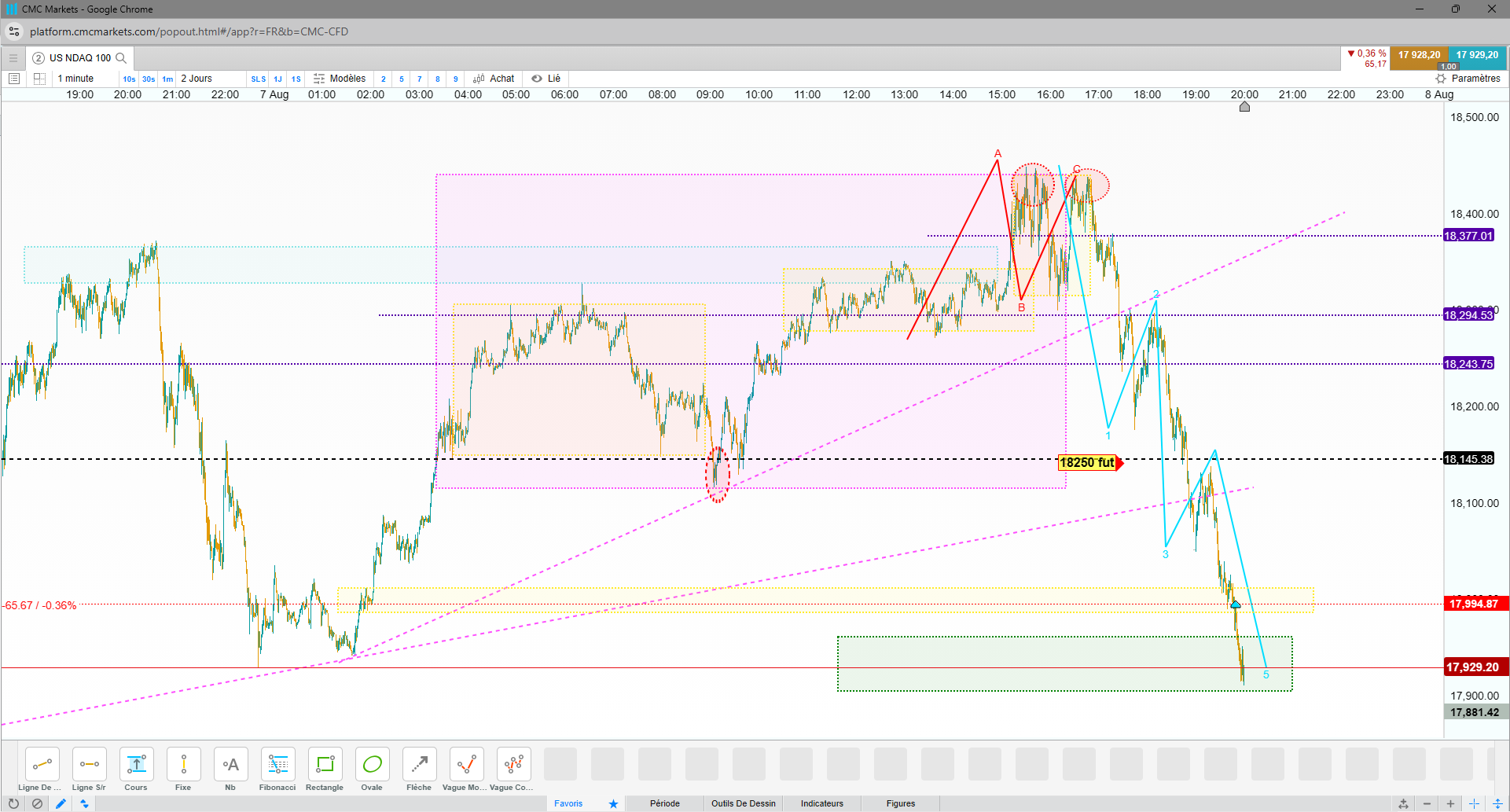Click the horizontal autoscale icon at bottom right
Viewport: 1510px width, 812px height.
click(x=1474, y=803)
